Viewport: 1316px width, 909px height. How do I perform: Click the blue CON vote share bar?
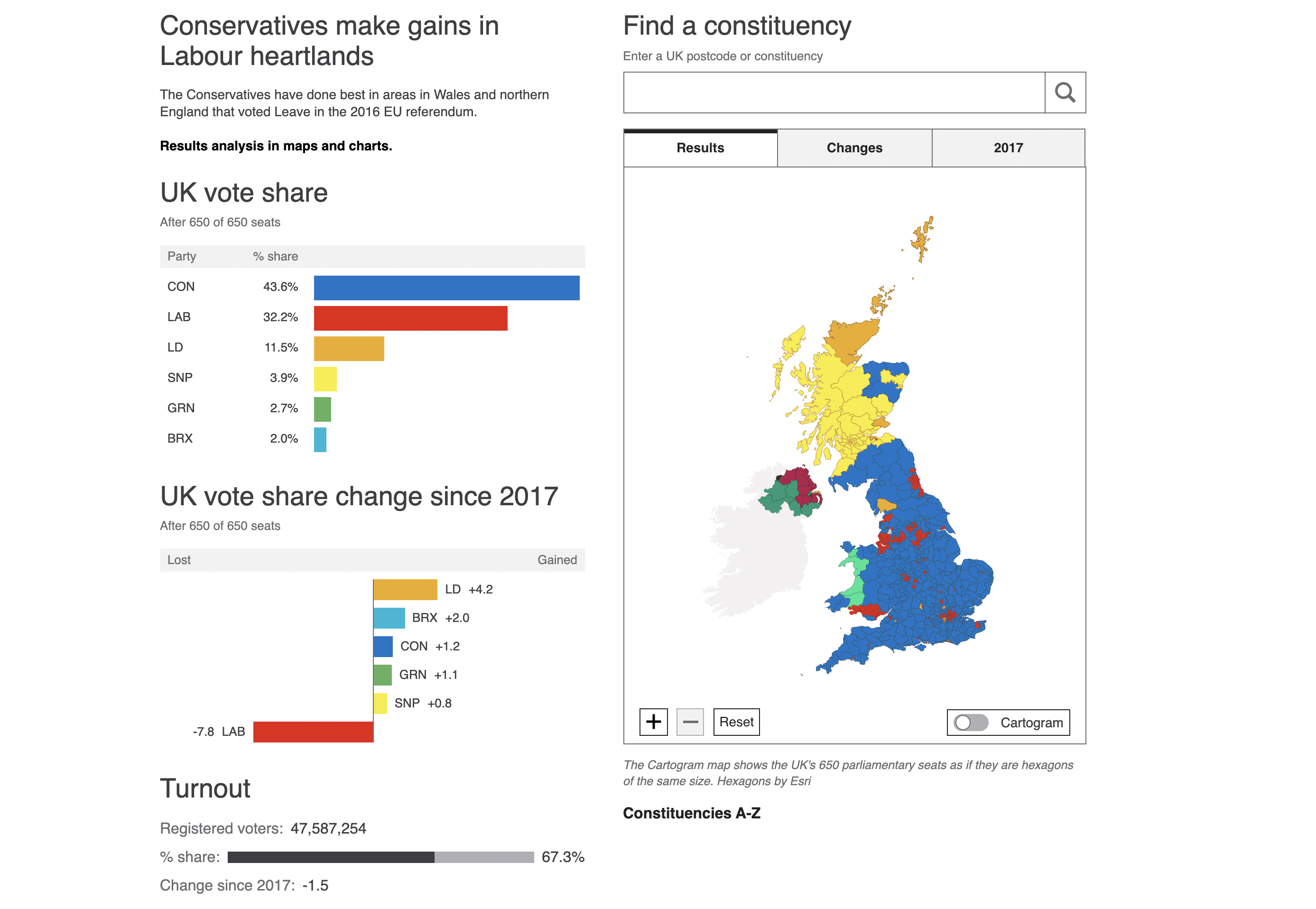pos(446,288)
